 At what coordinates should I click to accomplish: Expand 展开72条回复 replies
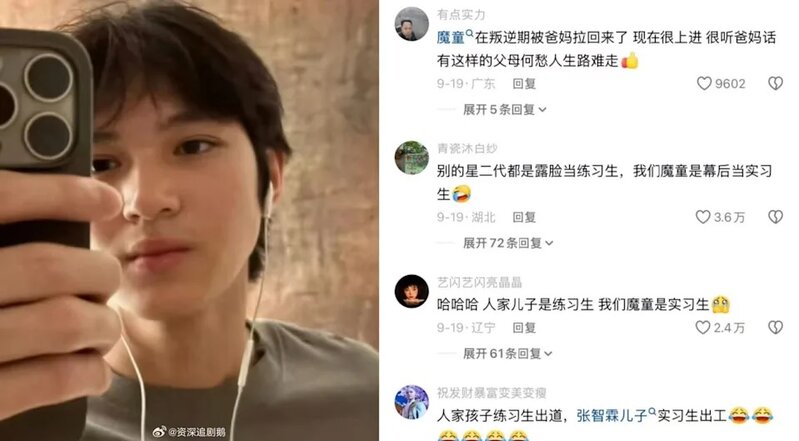[x=508, y=243]
